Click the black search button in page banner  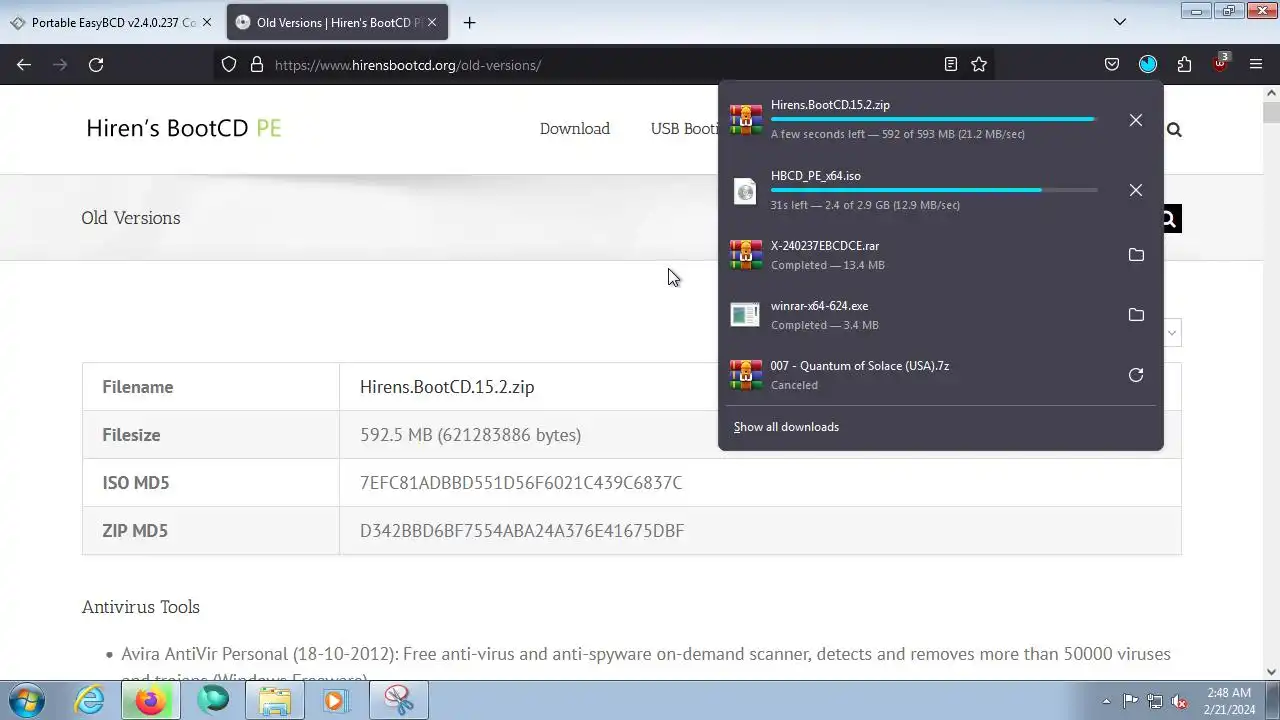[x=1169, y=219]
